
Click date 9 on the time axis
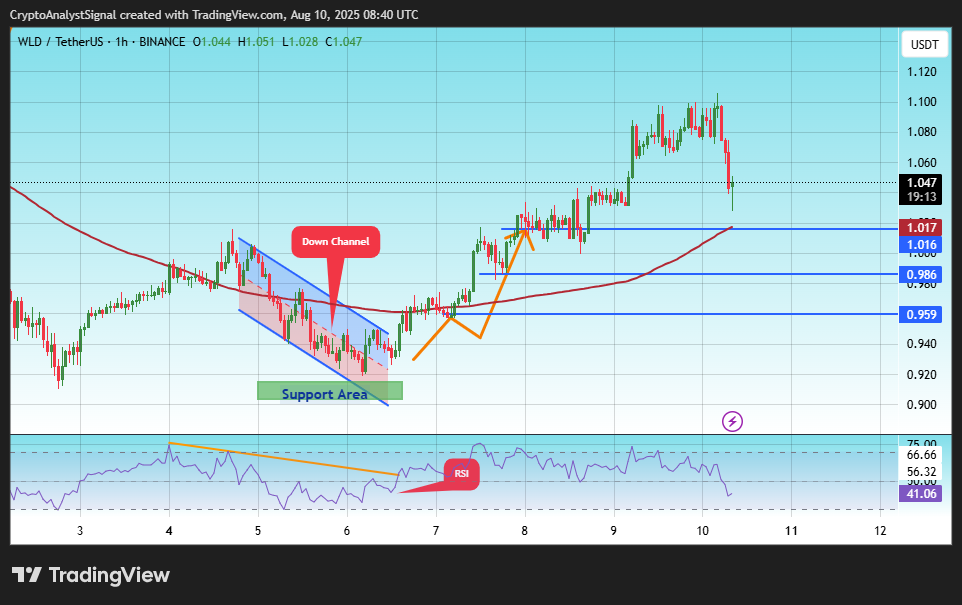click(x=614, y=531)
